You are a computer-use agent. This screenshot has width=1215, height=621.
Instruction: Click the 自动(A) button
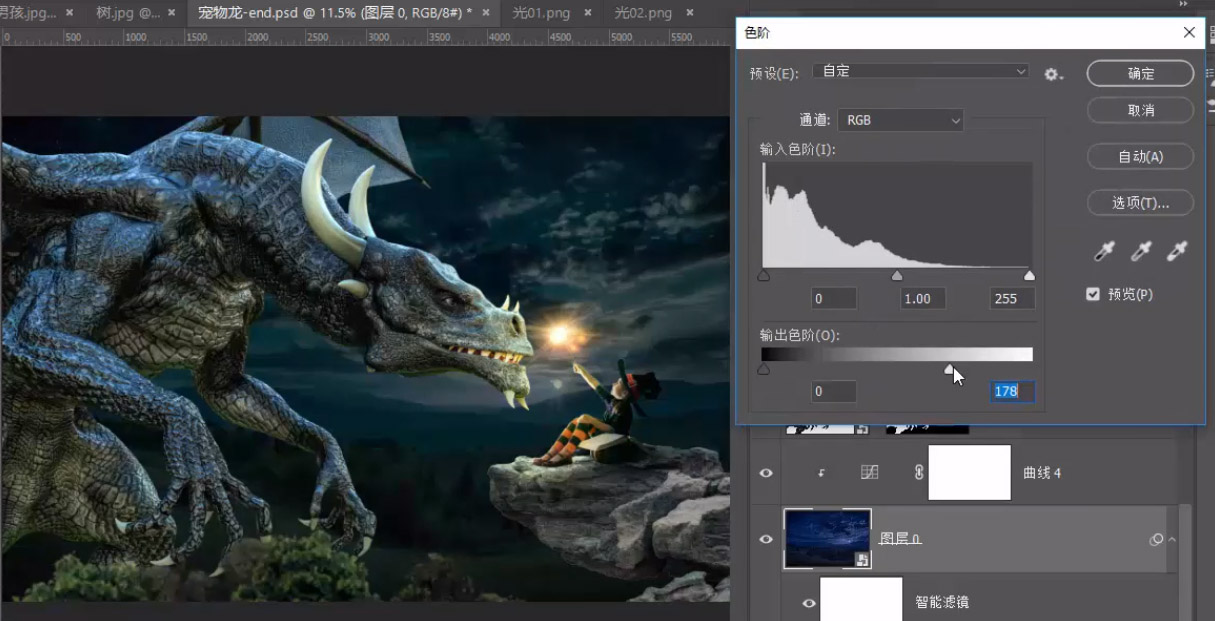coord(1140,157)
